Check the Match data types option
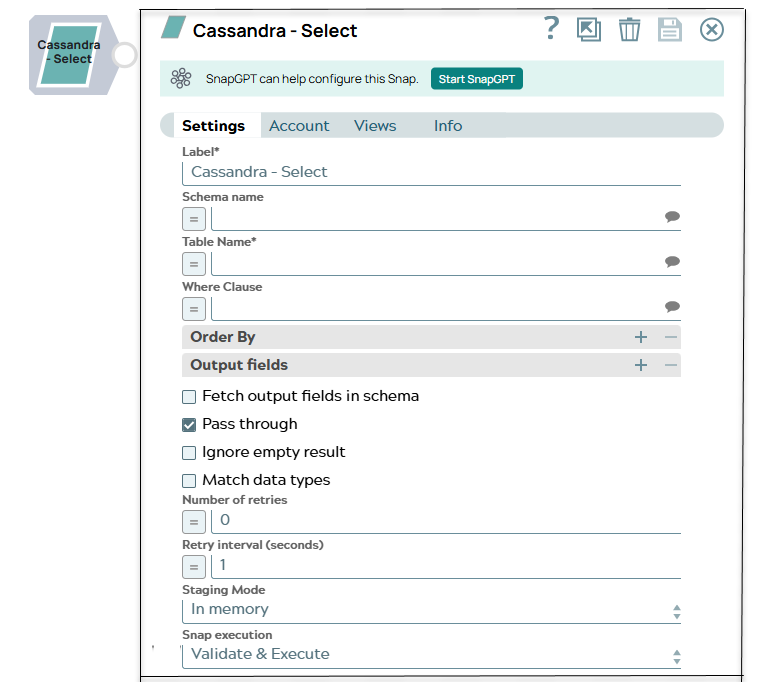761x682 pixels. tap(189, 481)
